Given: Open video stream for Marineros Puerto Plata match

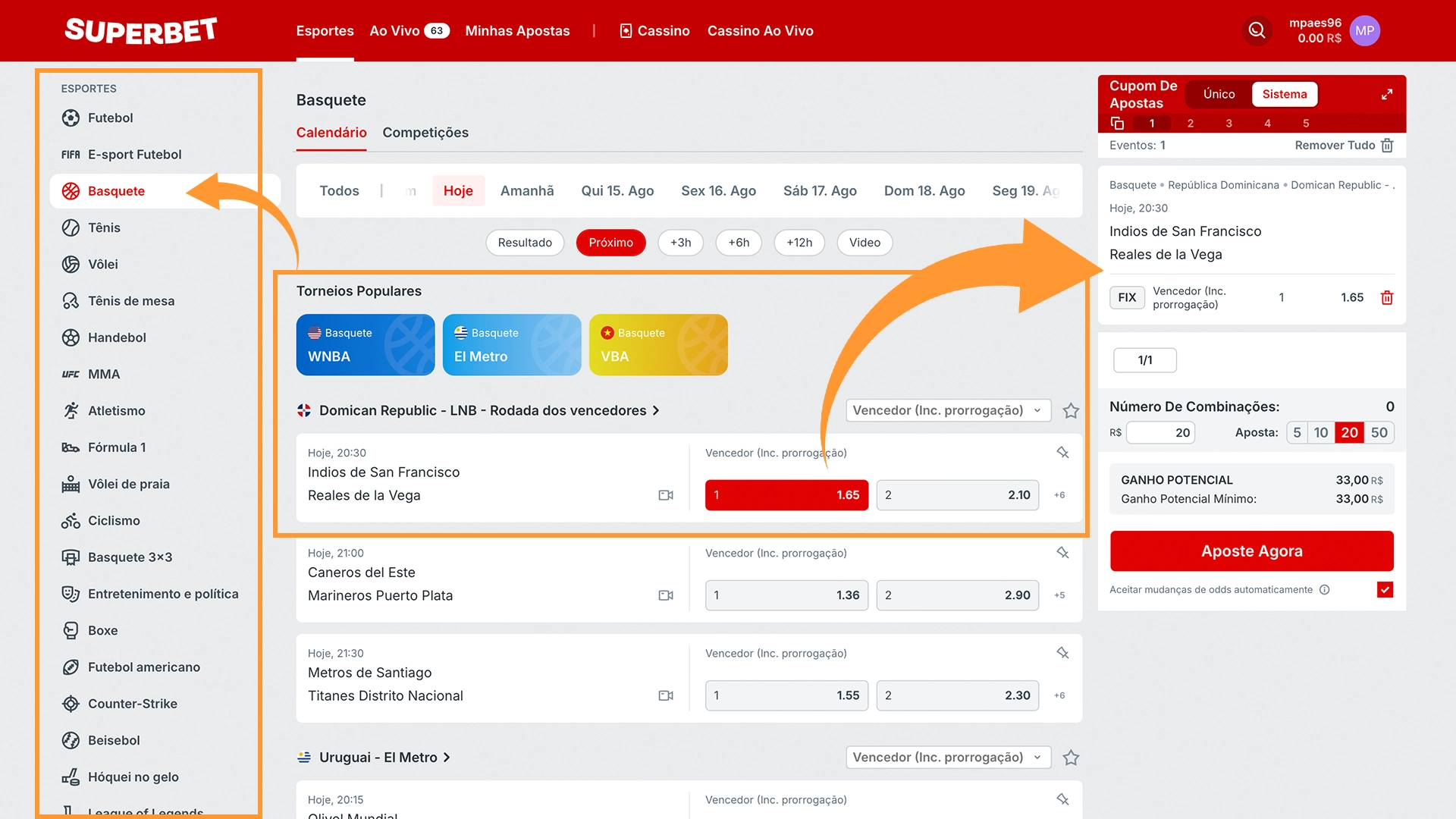Looking at the screenshot, I should 666,595.
